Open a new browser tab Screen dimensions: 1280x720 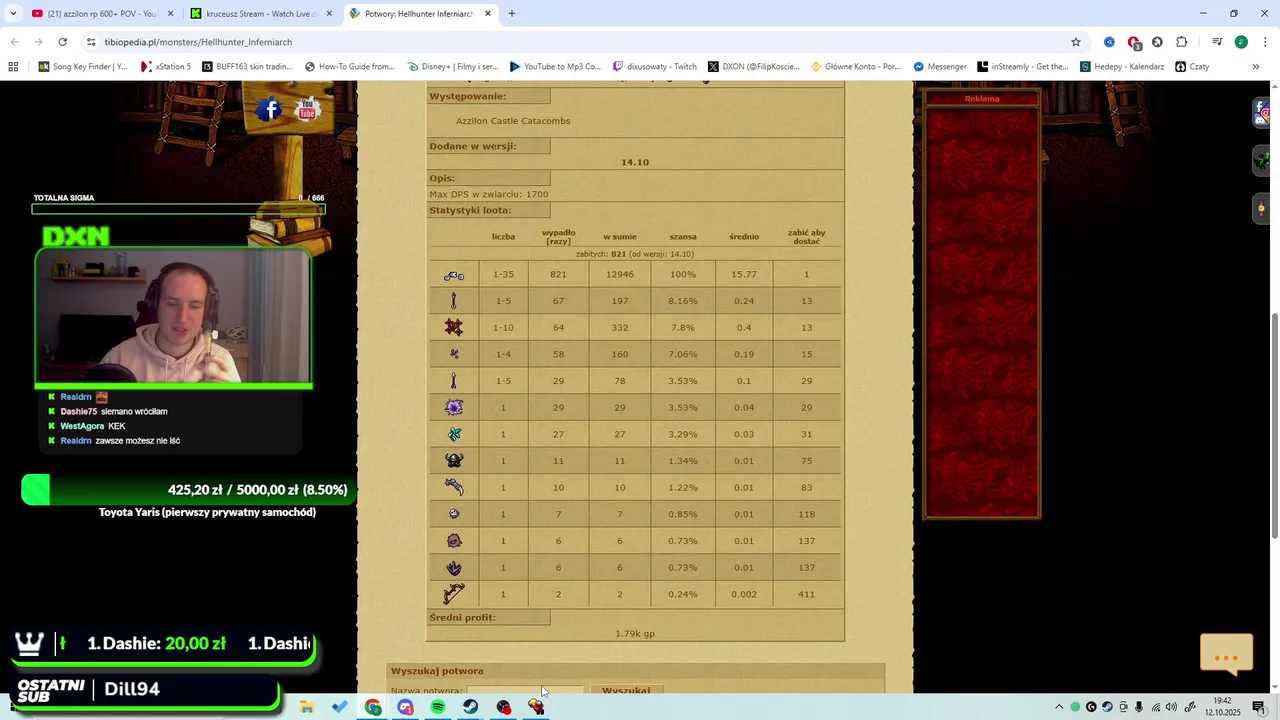pos(512,14)
